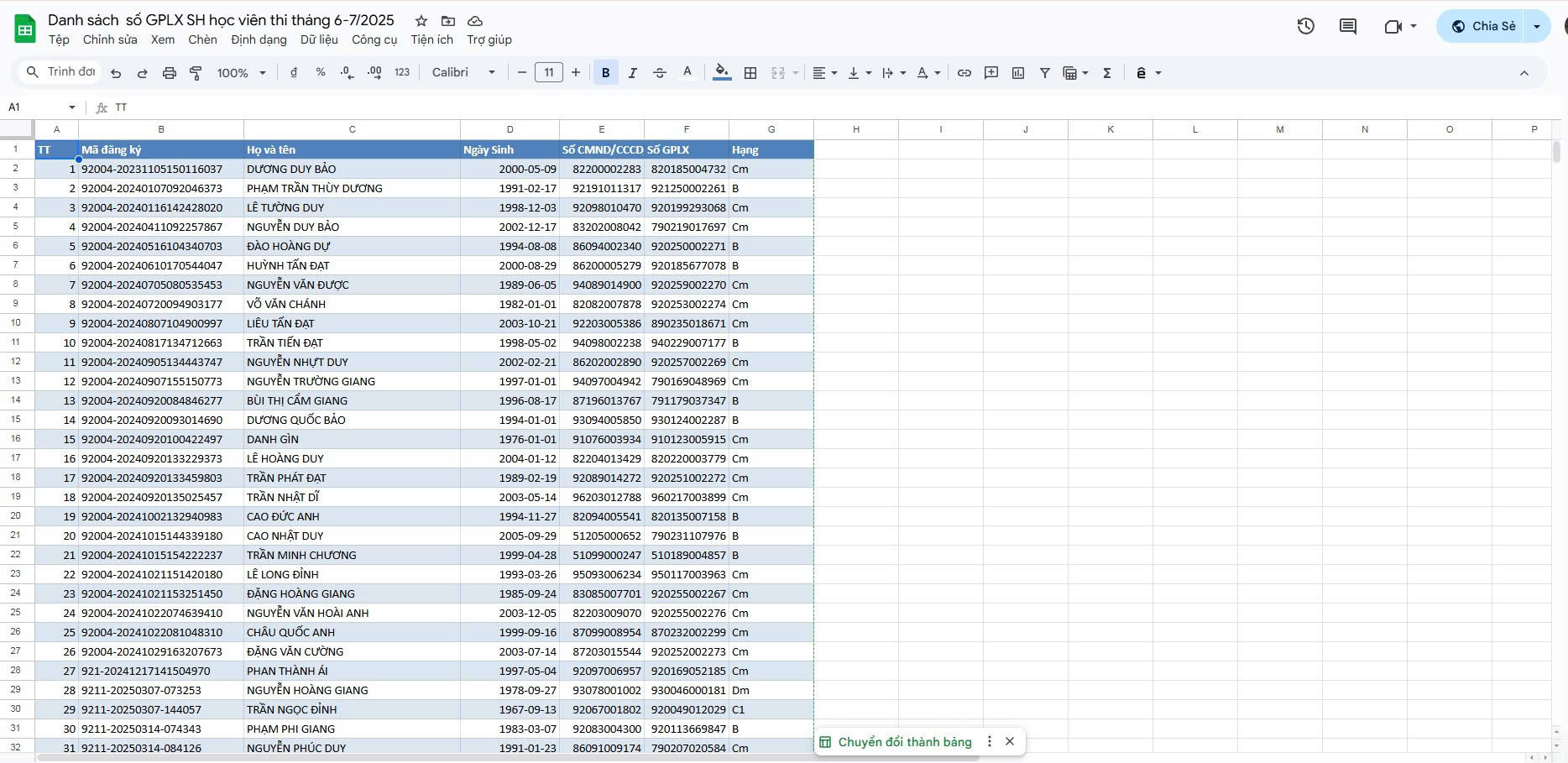Viewport: 1568px width, 763px height.
Task: Open text wrapping dropdown
Action: coord(894,73)
